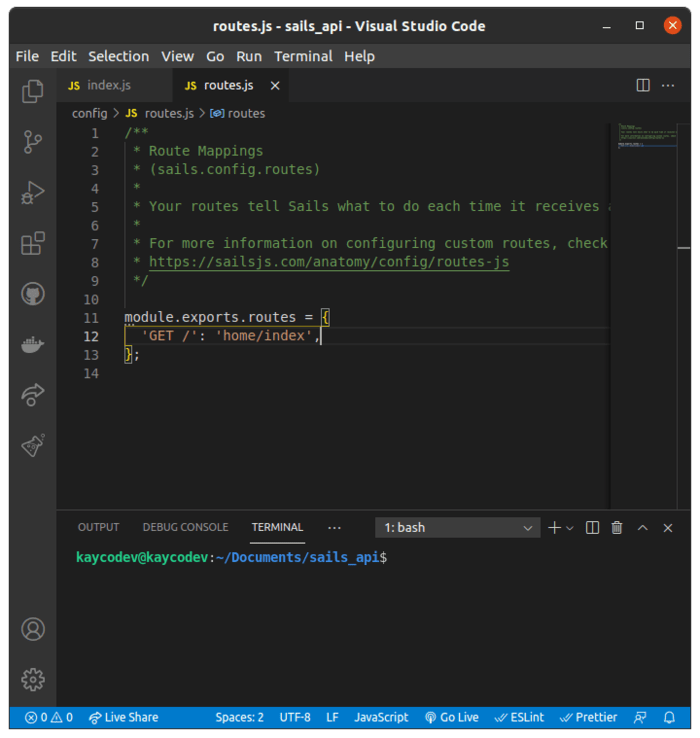This screenshot has height=738, width=700.
Task: Change end of line sequence LF
Action: coord(332,717)
